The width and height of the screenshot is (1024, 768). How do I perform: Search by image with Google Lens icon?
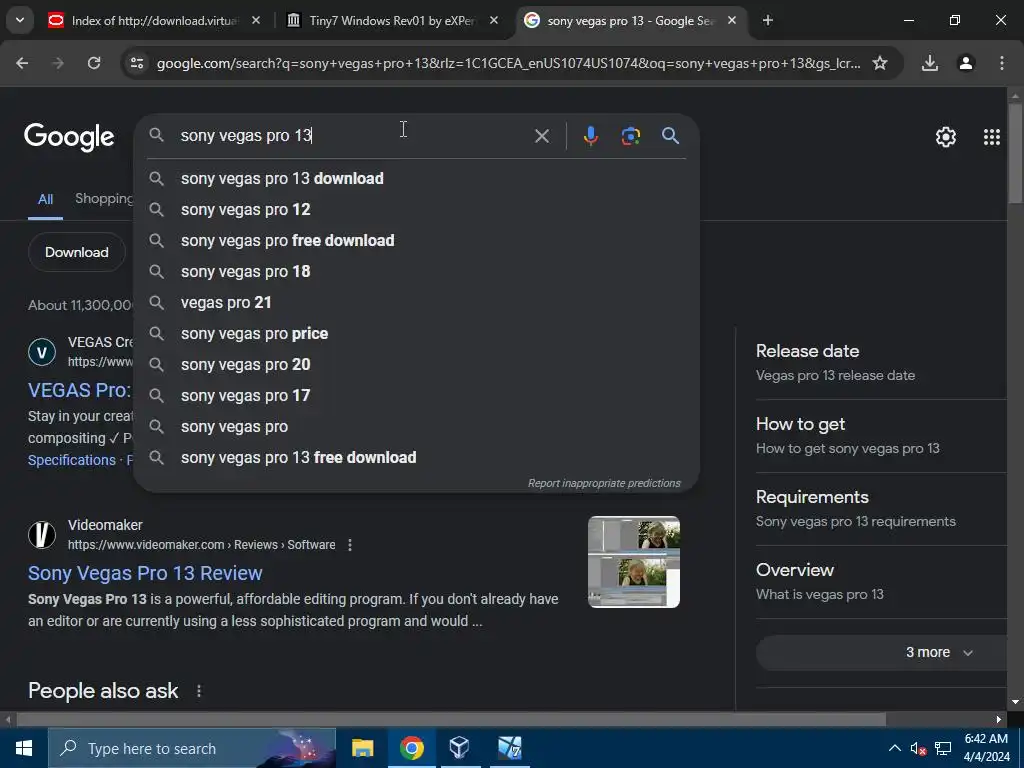click(x=631, y=136)
